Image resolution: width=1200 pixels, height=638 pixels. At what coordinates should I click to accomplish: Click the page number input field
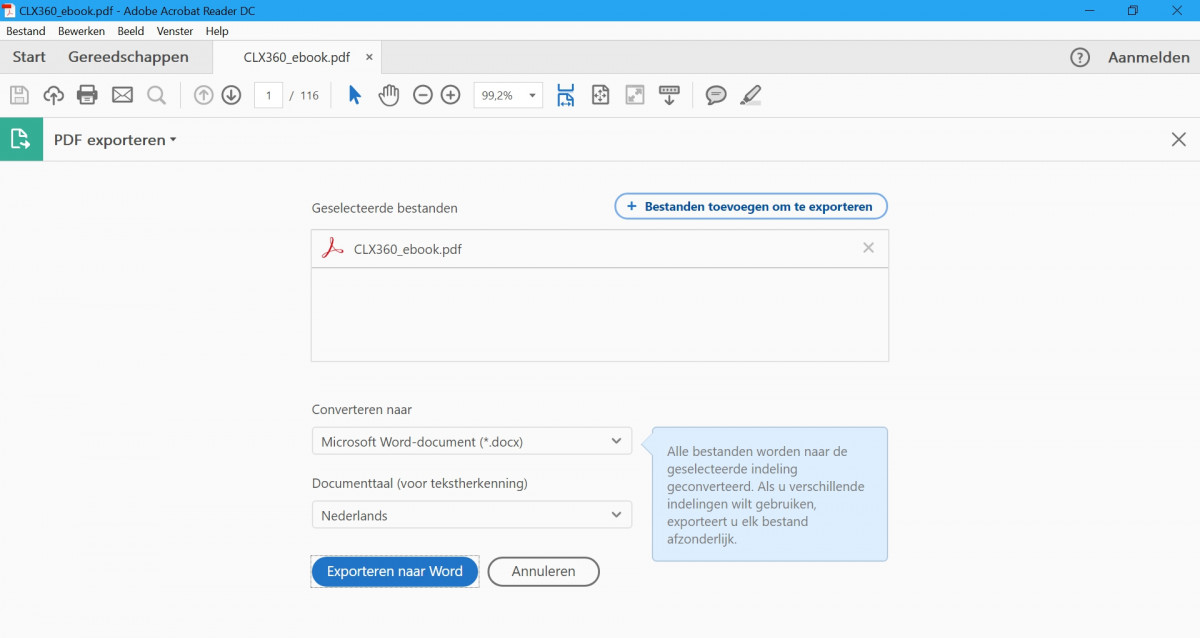click(x=268, y=95)
